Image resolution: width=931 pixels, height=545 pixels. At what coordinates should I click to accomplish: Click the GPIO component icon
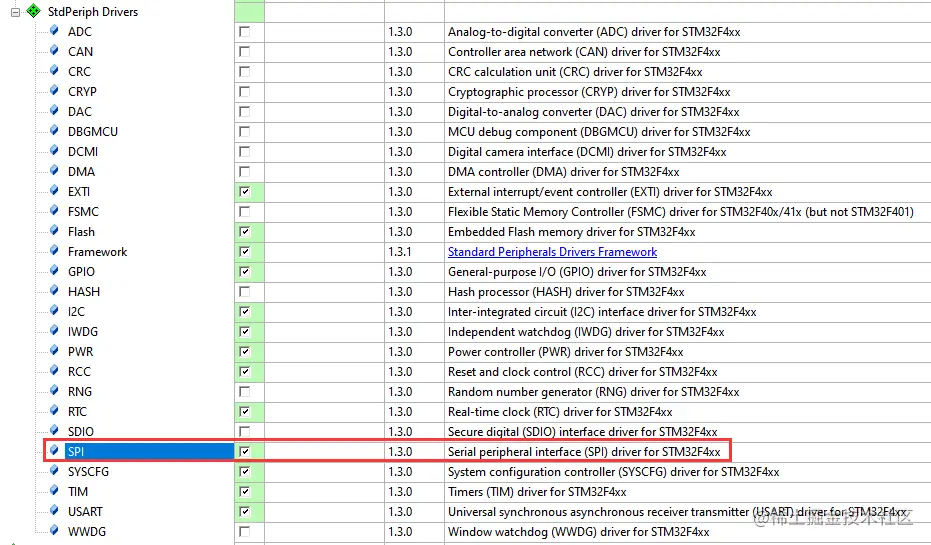click(x=54, y=270)
